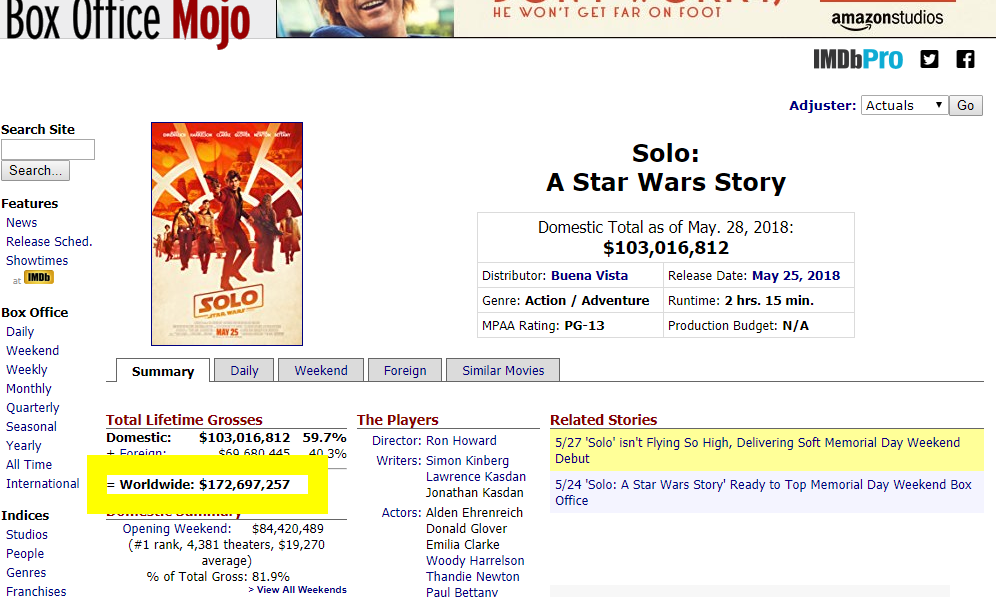This screenshot has height=597, width=996.
Task: Open the All Time box office link
Action: pyautogui.click(x=29, y=465)
